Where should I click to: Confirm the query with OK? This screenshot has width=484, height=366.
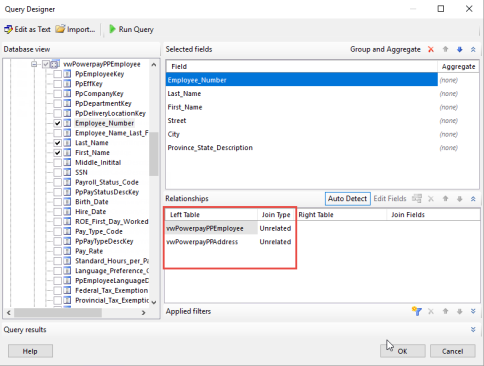pyautogui.click(x=402, y=351)
